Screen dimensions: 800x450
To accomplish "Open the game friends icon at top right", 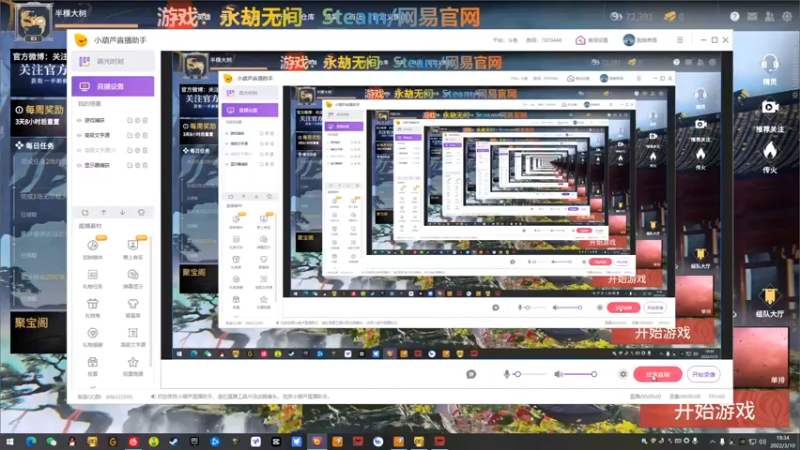I will coord(769,16).
